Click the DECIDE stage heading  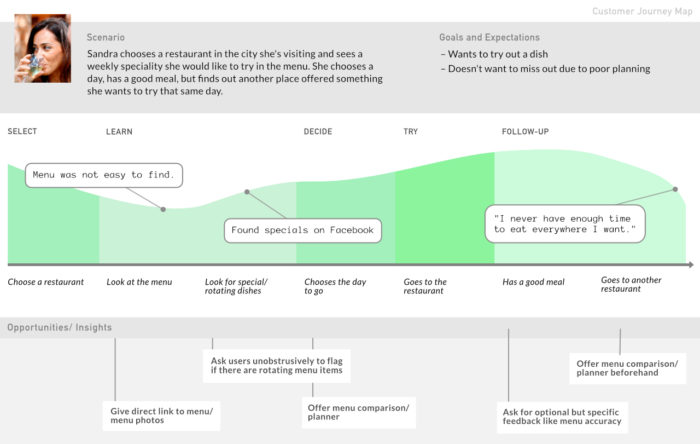[318, 132]
